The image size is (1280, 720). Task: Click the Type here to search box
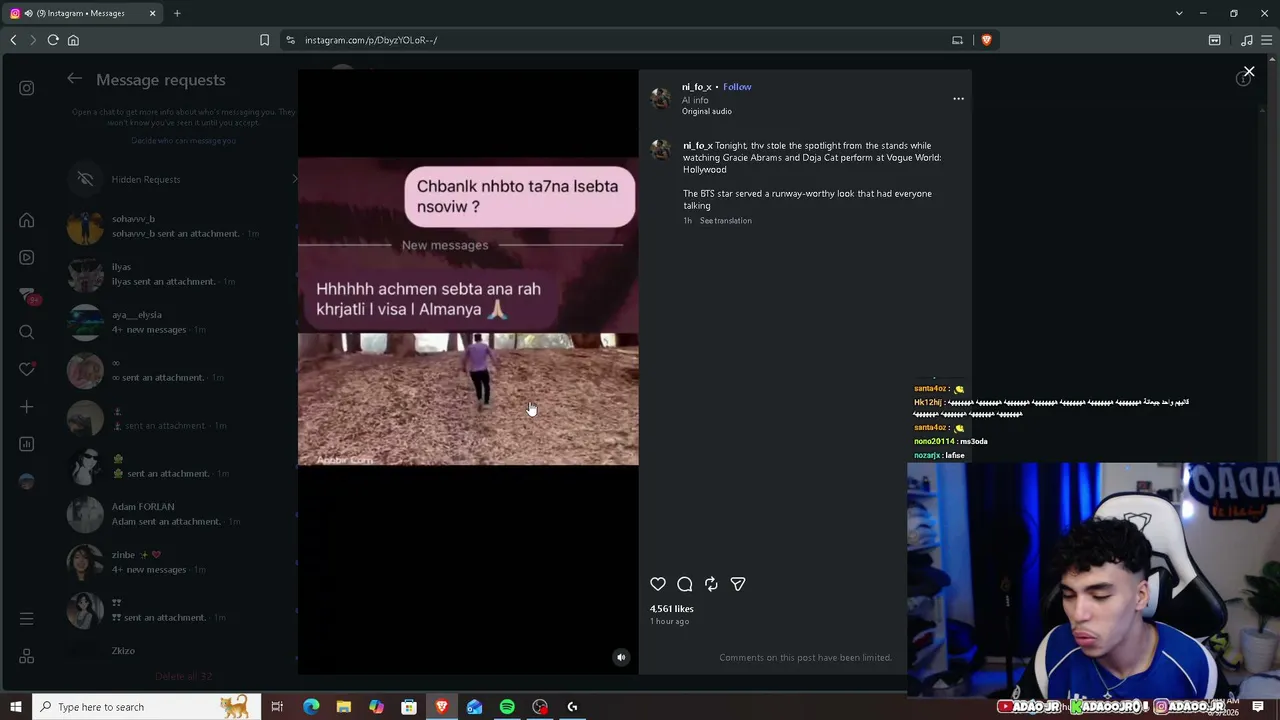point(146,707)
